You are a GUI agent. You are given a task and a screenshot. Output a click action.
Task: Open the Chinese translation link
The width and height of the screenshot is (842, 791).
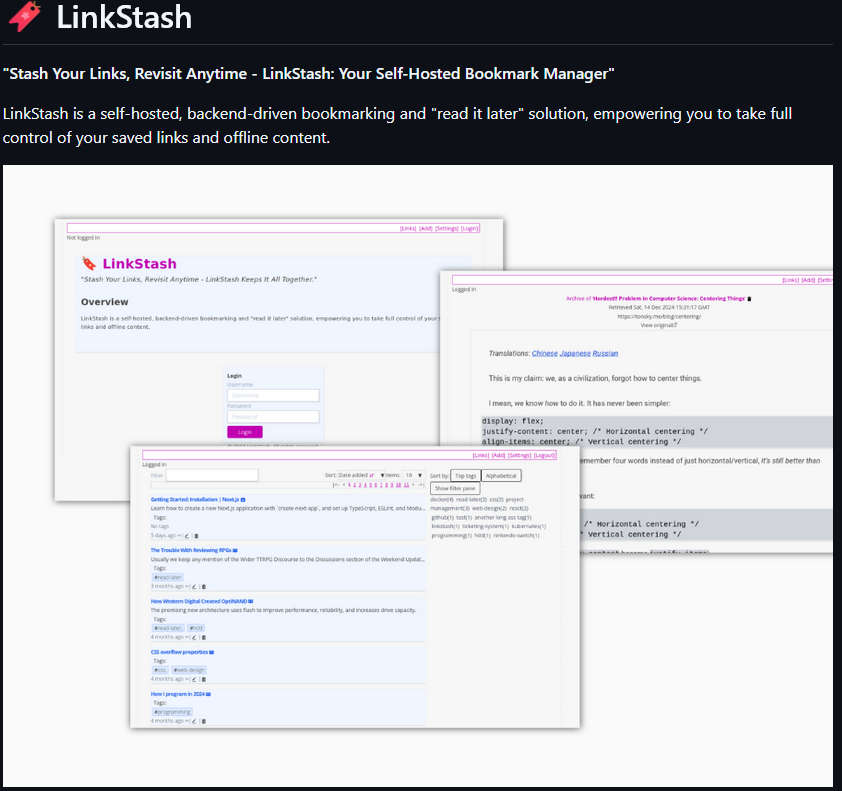pyautogui.click(x=544, y=353)
